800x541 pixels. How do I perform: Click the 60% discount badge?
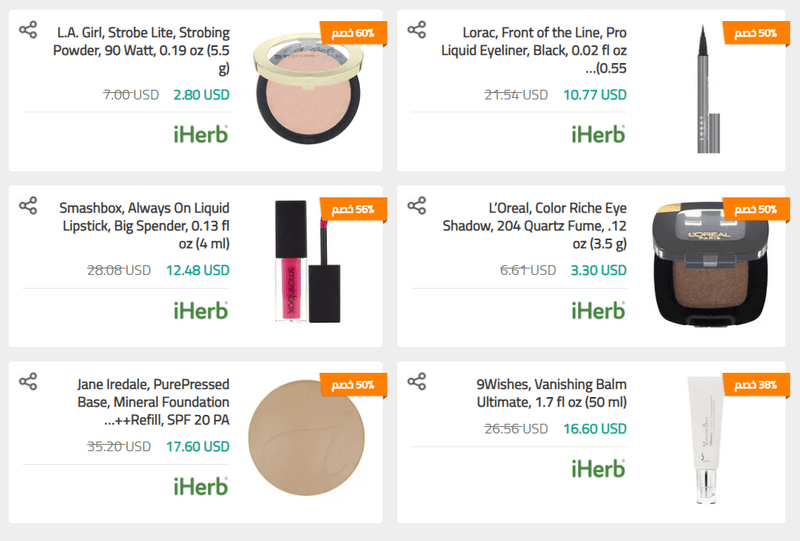coord(351,34)
